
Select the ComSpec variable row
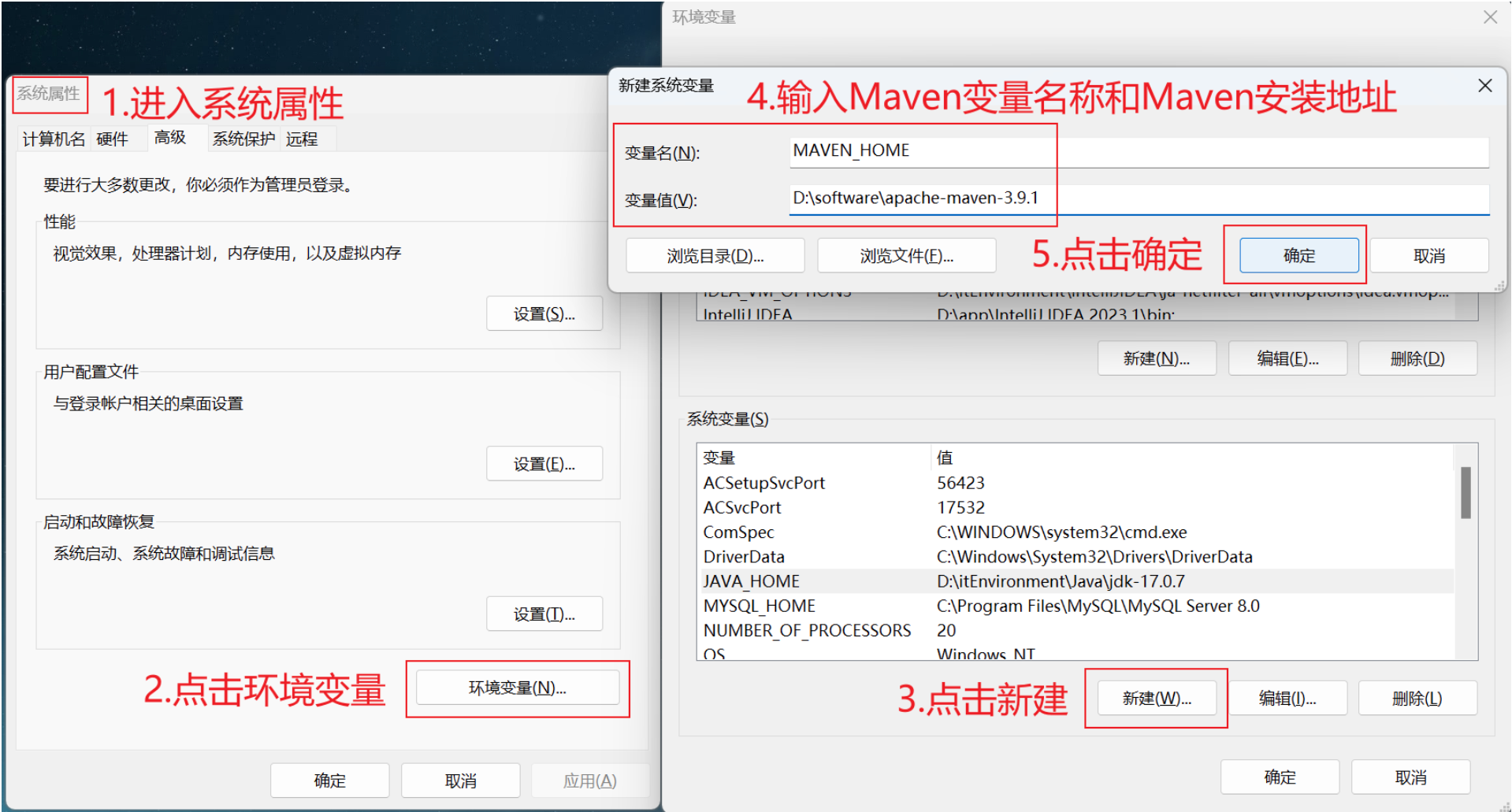[1075, 532]
